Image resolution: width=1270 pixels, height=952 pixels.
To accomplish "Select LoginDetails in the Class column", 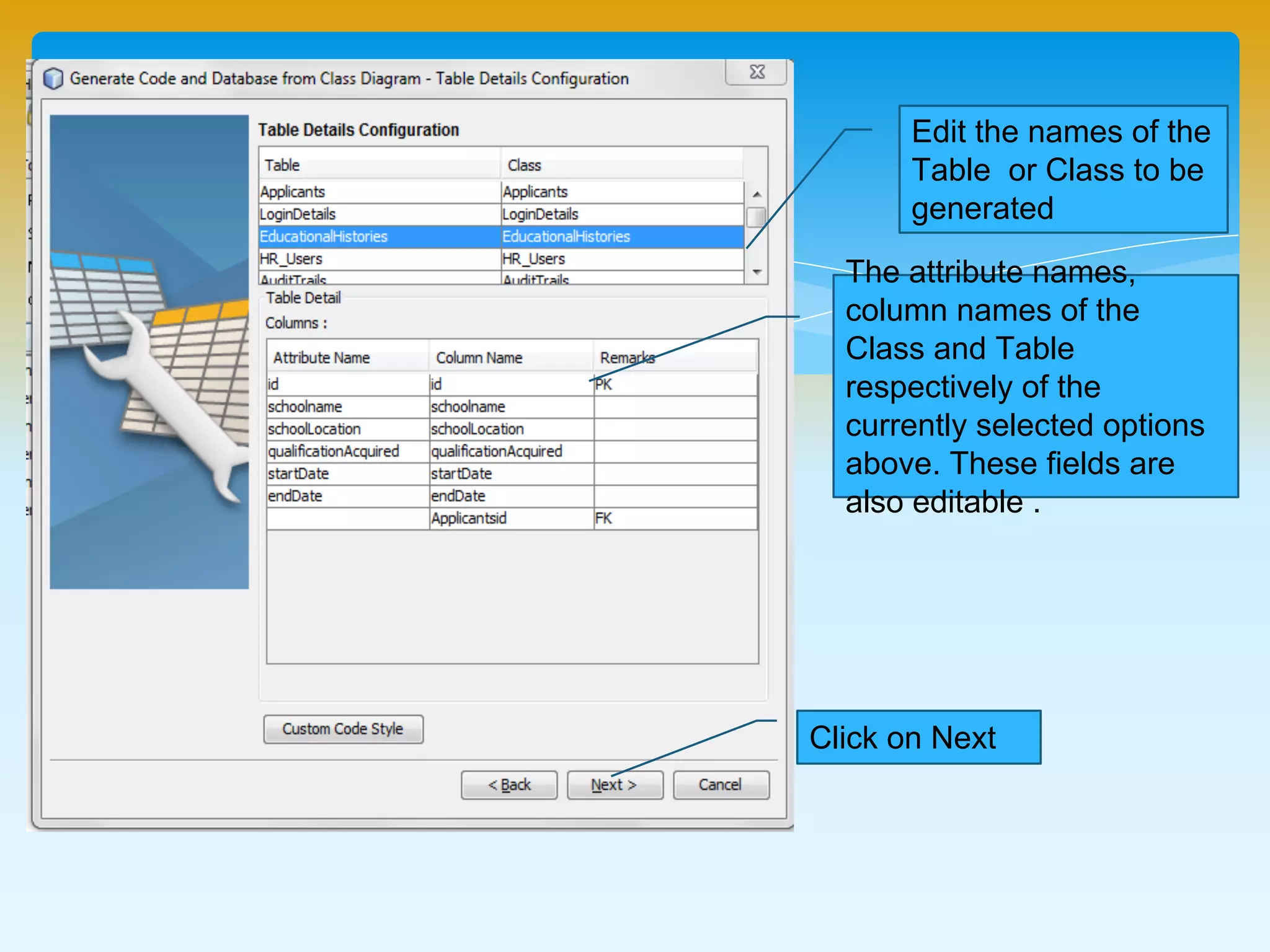I will [623, 214].
